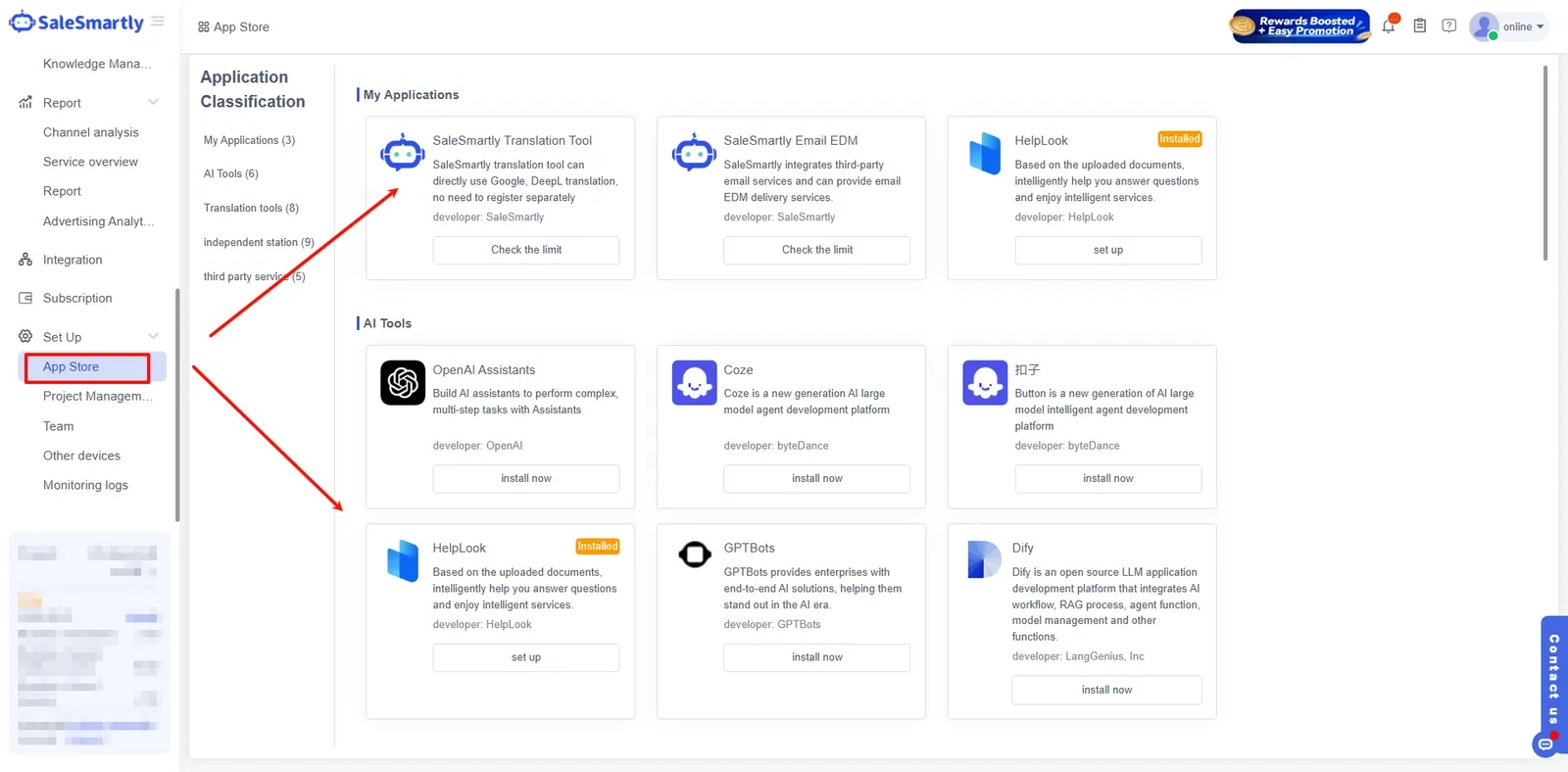This screenshot has width=1568, height=772.
Task: Click the GPTBots logo
Action: tap(694, 555)
